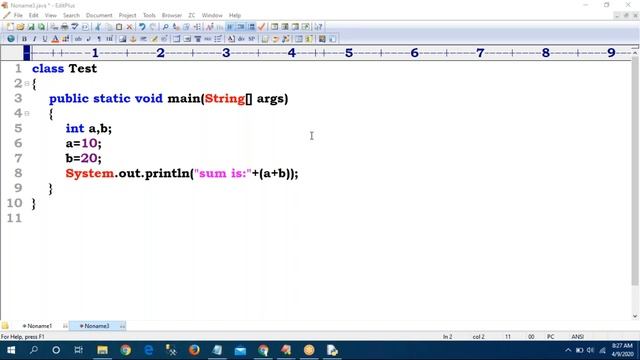Open the Document menu

99,16
